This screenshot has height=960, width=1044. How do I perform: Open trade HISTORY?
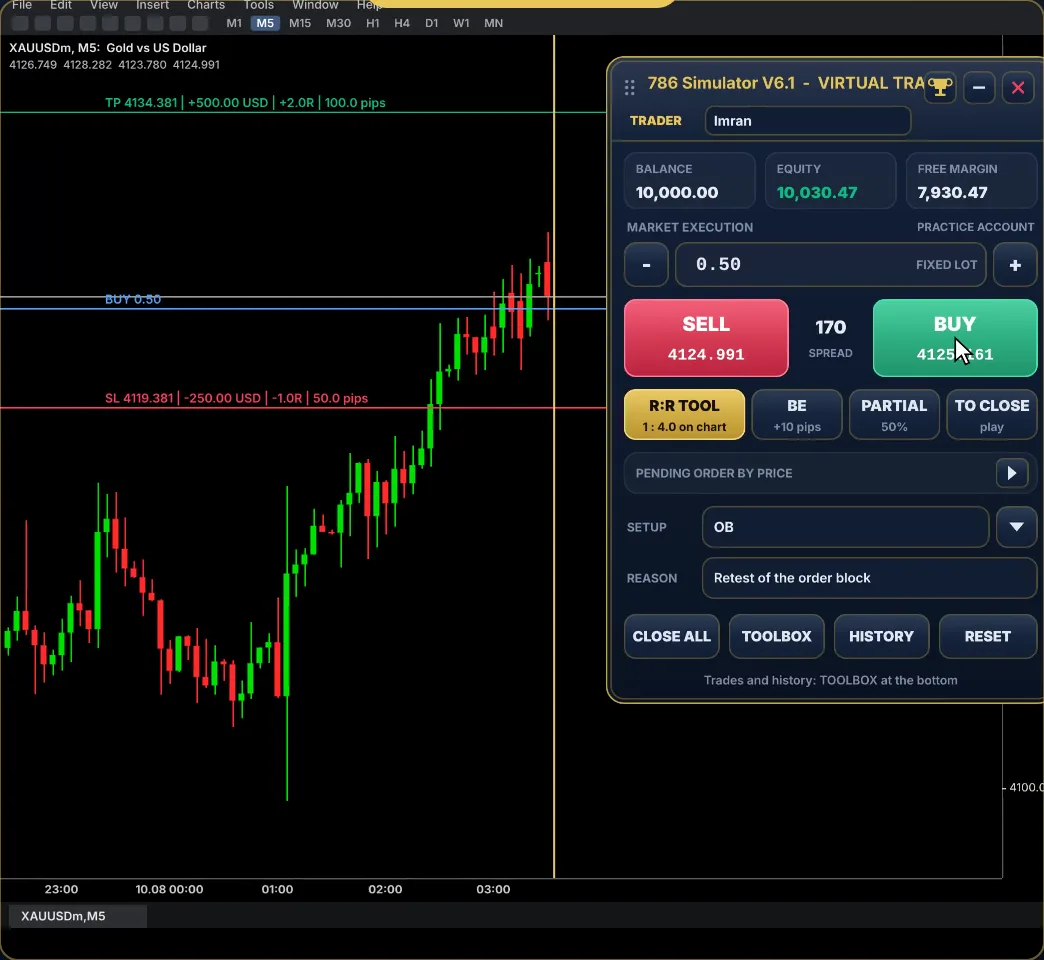881,636
